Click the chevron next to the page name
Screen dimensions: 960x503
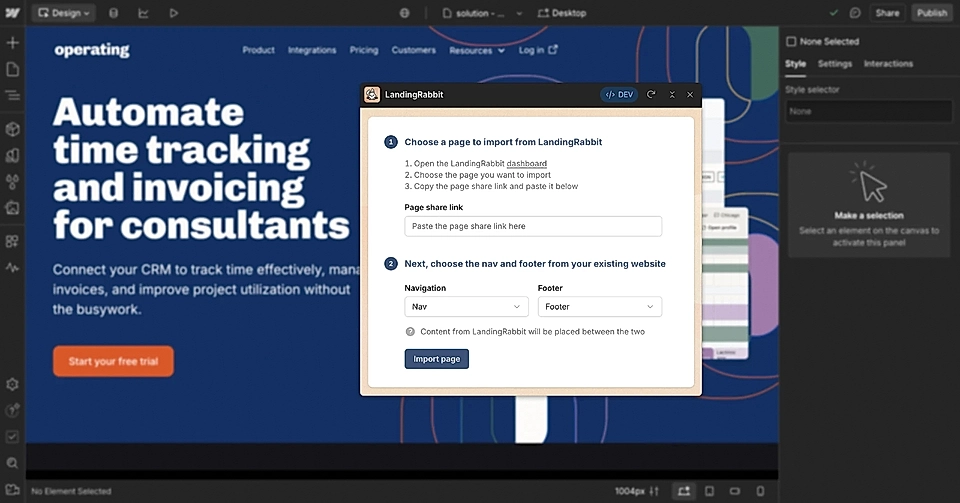pos(519,13)
